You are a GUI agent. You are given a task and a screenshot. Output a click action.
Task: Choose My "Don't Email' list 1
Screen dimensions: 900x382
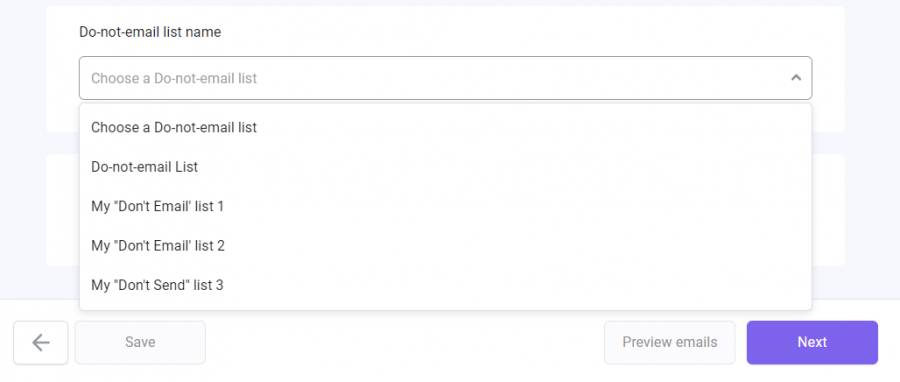pos(445,206)
